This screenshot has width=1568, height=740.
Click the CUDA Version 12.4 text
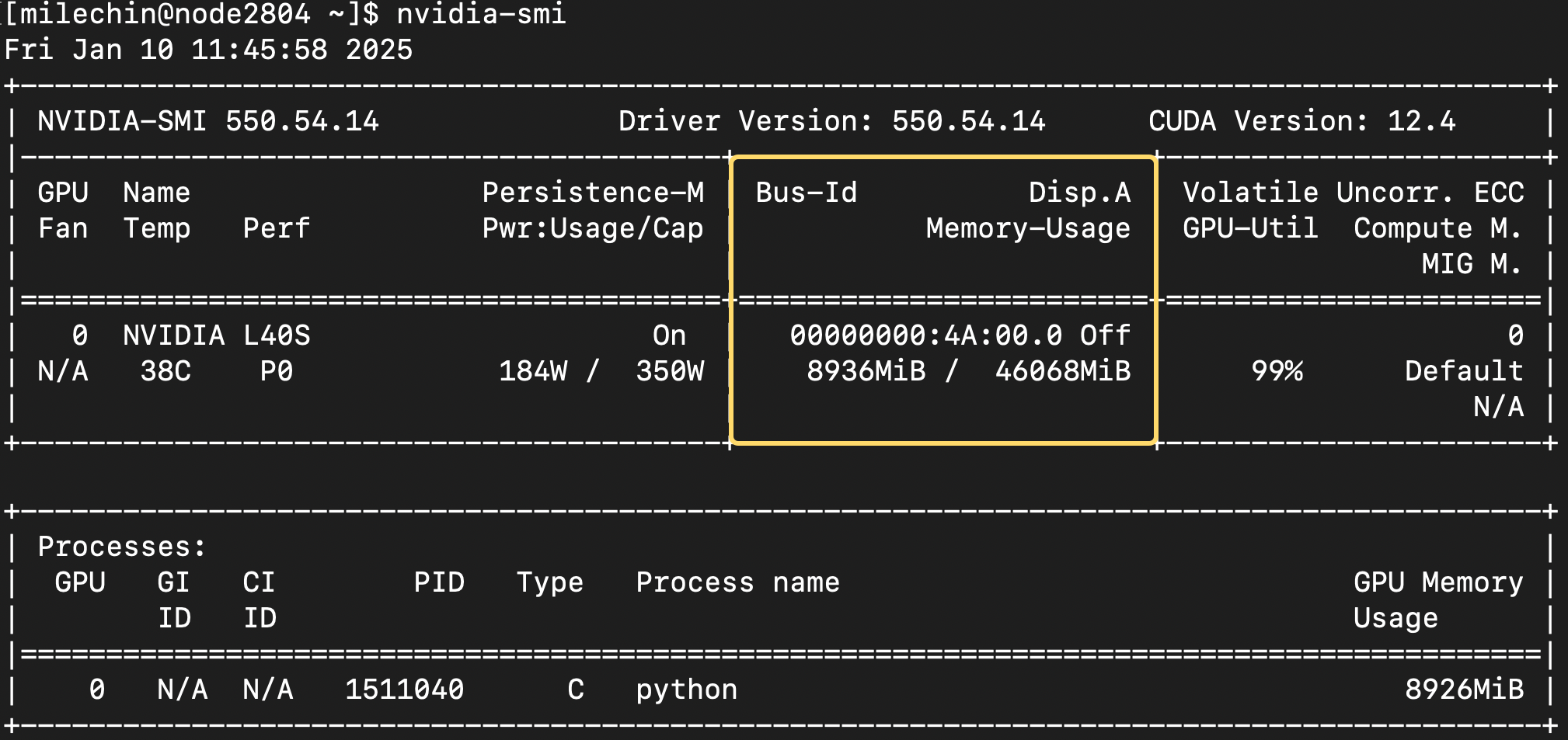point(1301,121)
